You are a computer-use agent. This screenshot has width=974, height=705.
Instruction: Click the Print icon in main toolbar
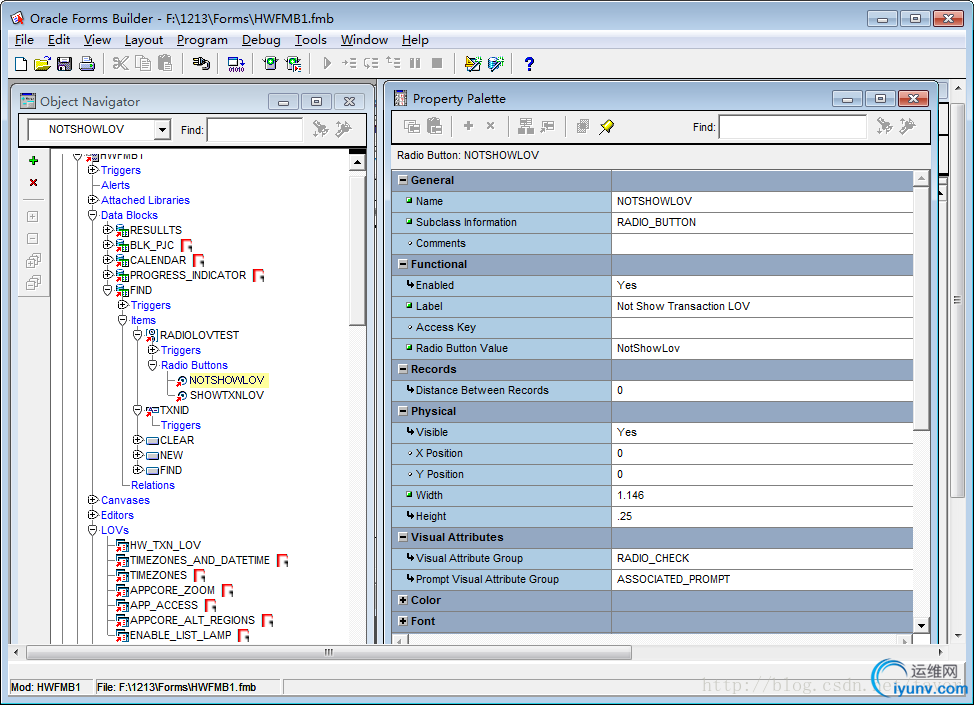click(86, 64)
